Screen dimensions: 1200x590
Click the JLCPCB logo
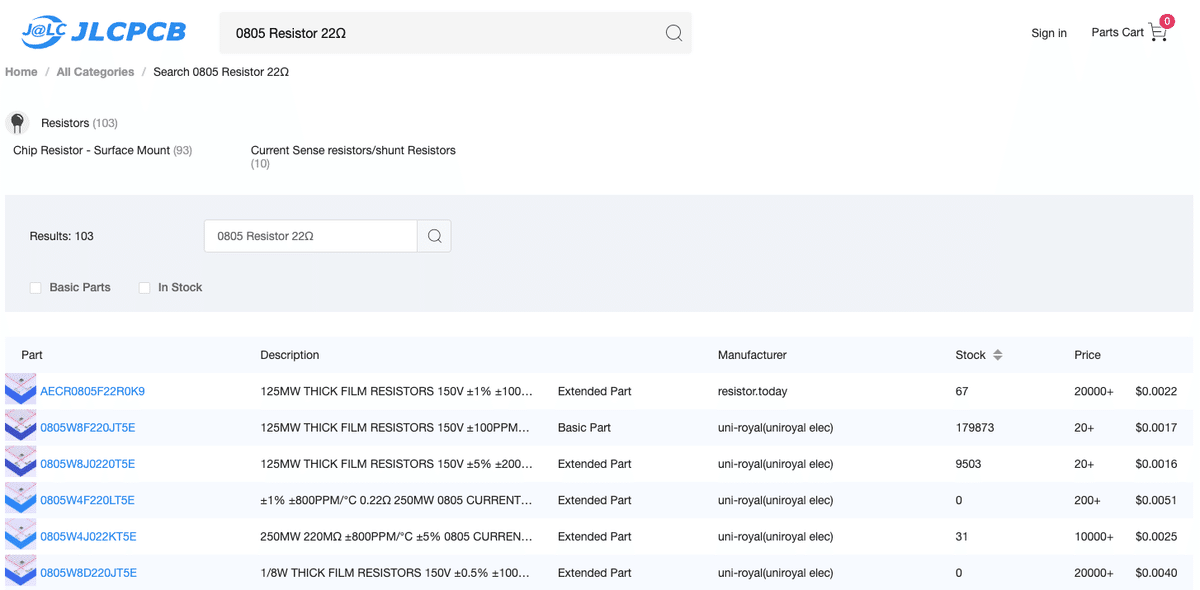[104, 32]
